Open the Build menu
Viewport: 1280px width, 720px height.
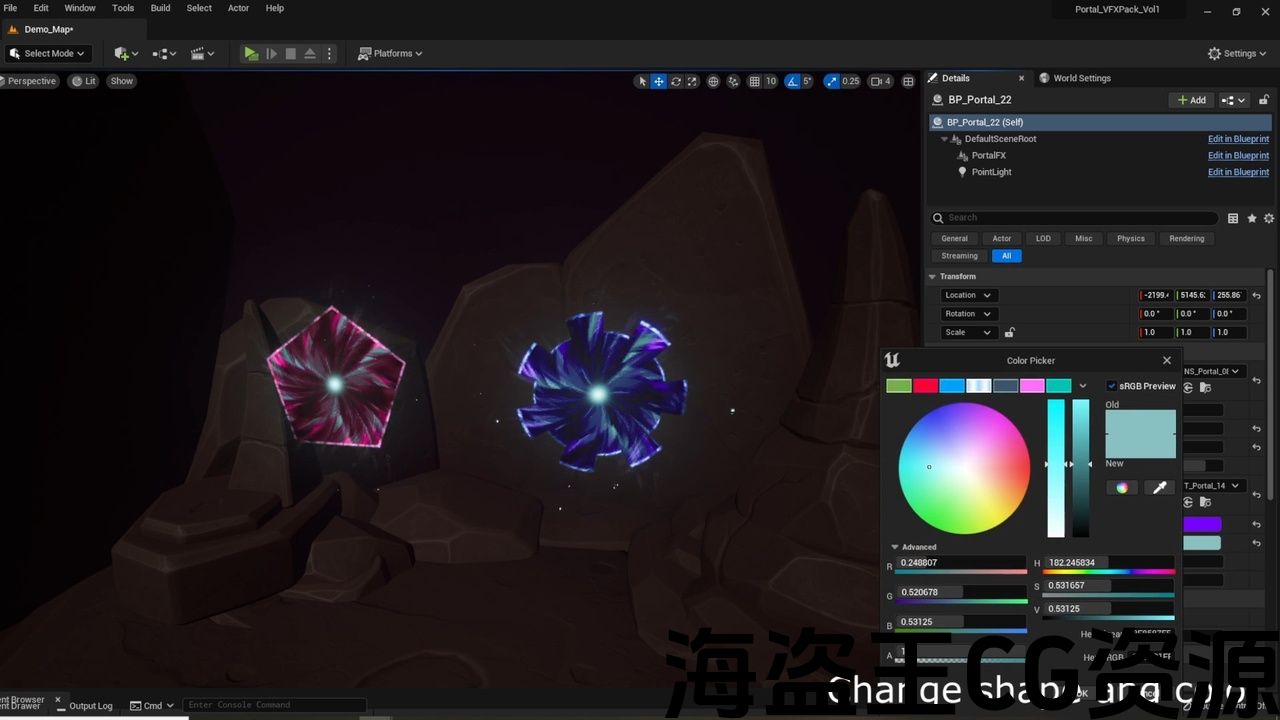160,8
